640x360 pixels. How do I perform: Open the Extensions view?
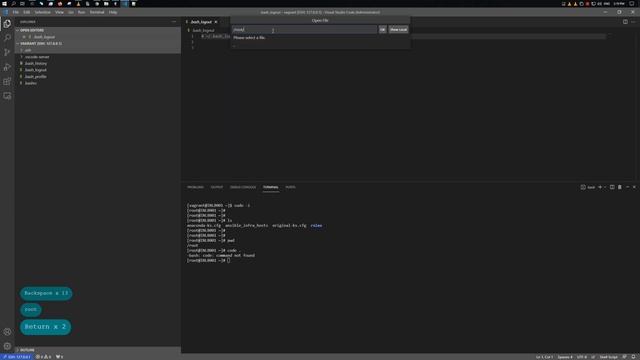[7, 81]
